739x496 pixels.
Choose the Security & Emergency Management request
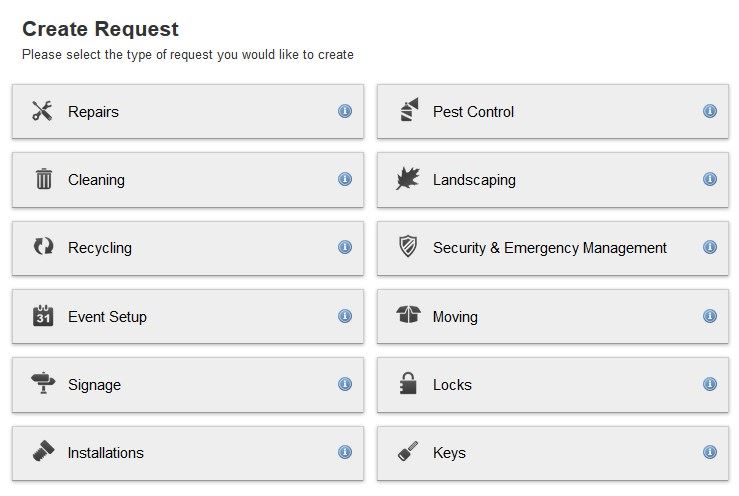coord(549,248)
